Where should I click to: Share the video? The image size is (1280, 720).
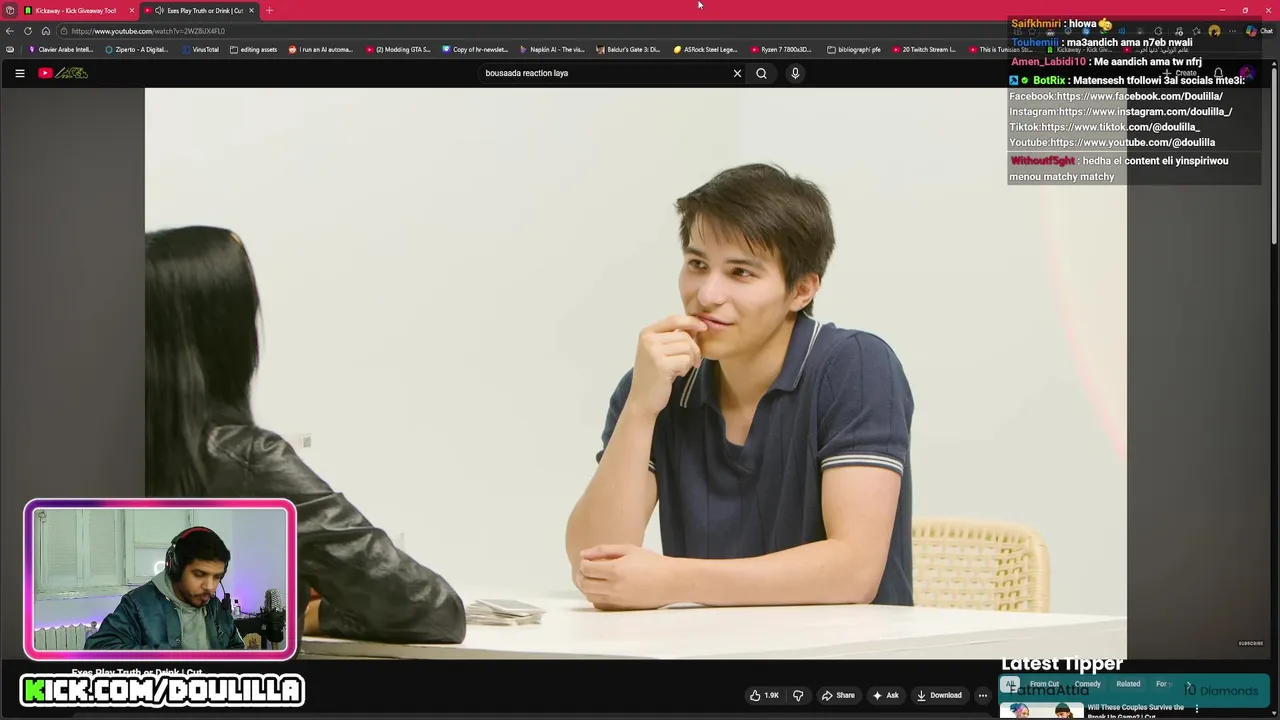click(838, 695)
